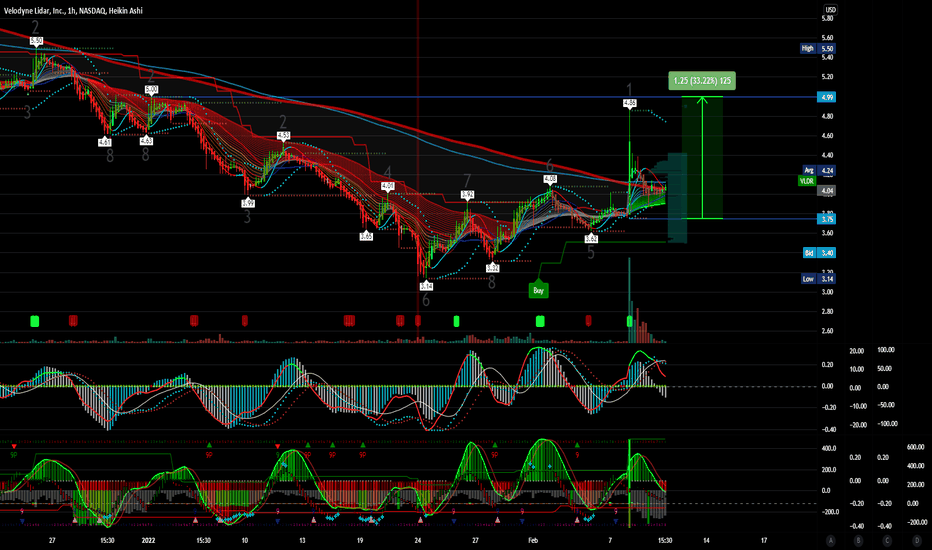Click the High 5.50 price label
Screen dimensions: 932x550
click(x=818, y=48)
